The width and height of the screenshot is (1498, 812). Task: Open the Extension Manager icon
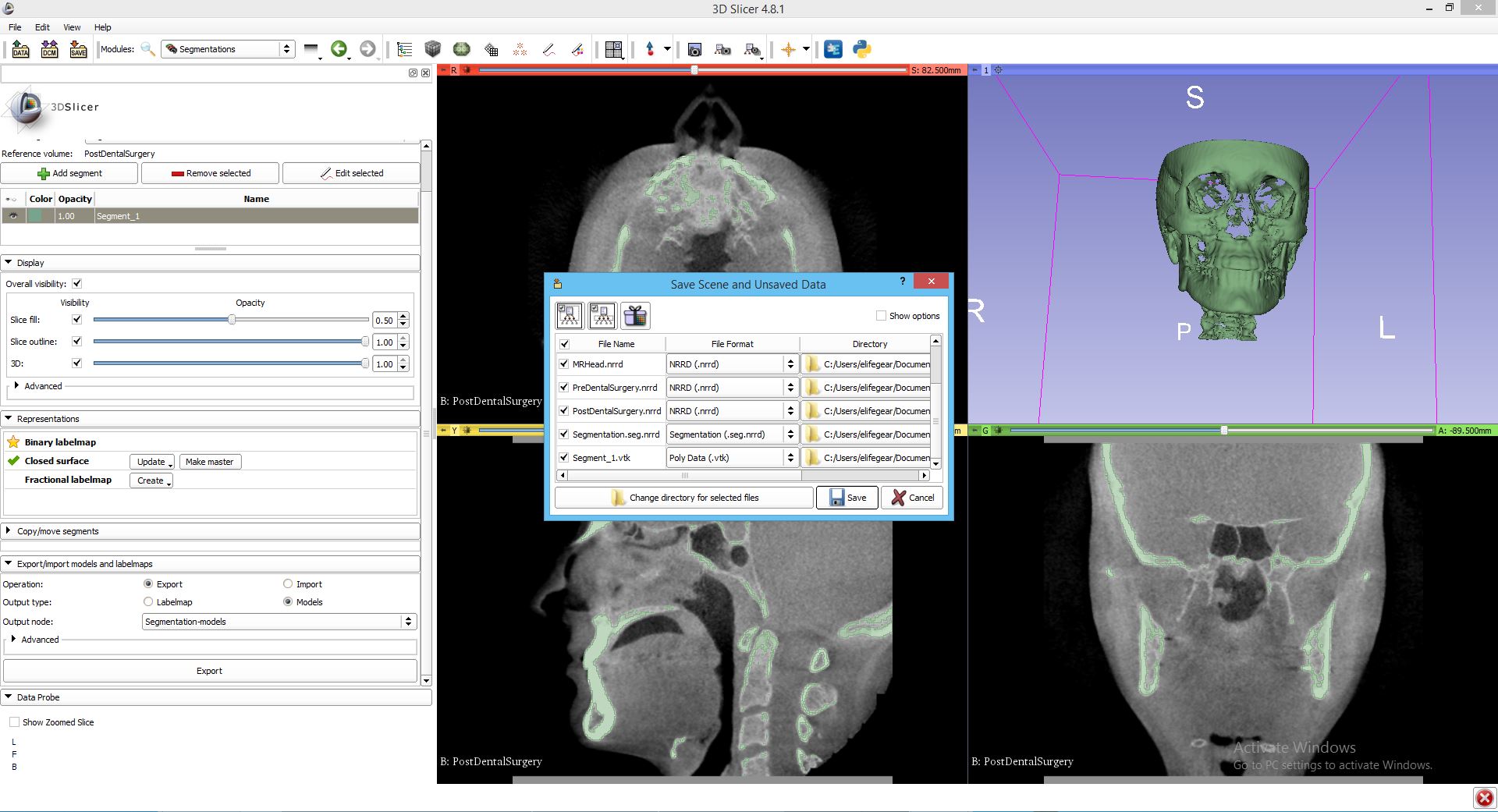click(x=833, y=49)
